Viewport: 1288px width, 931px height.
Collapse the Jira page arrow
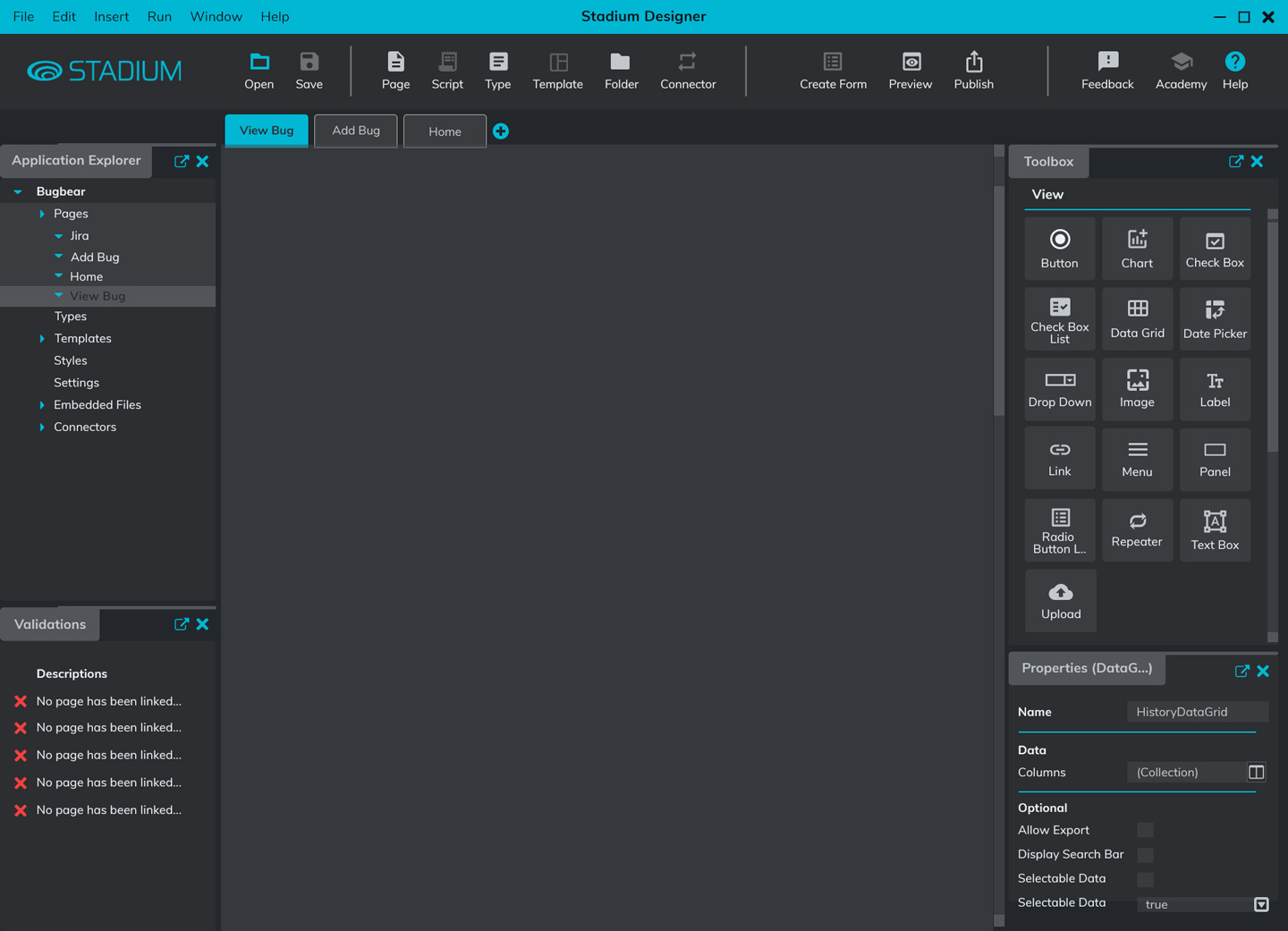59,236
